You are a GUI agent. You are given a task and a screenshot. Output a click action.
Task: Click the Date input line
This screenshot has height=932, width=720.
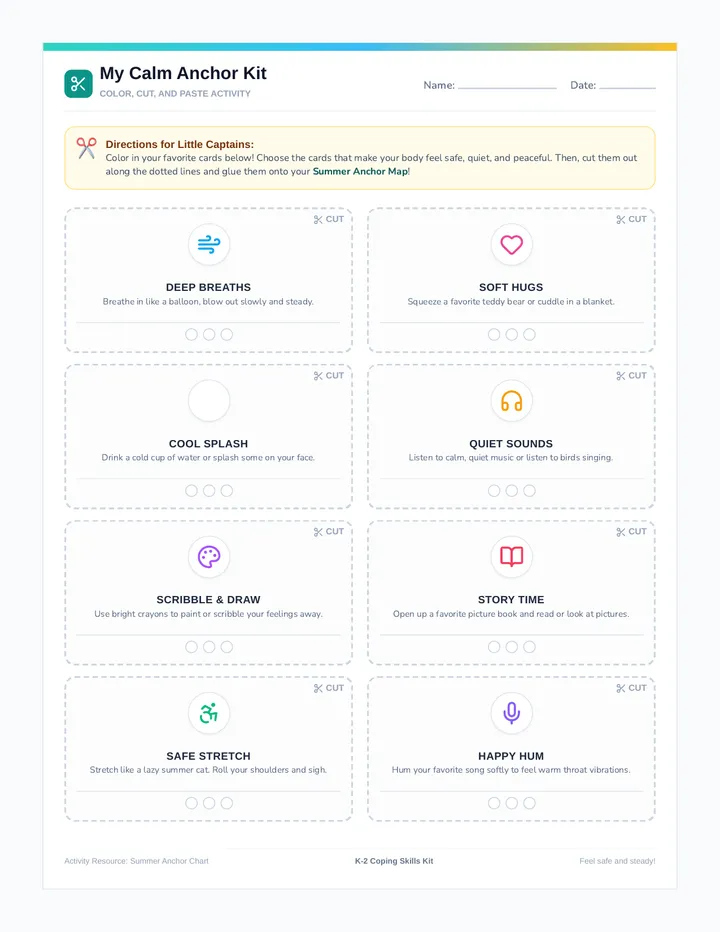627,85
